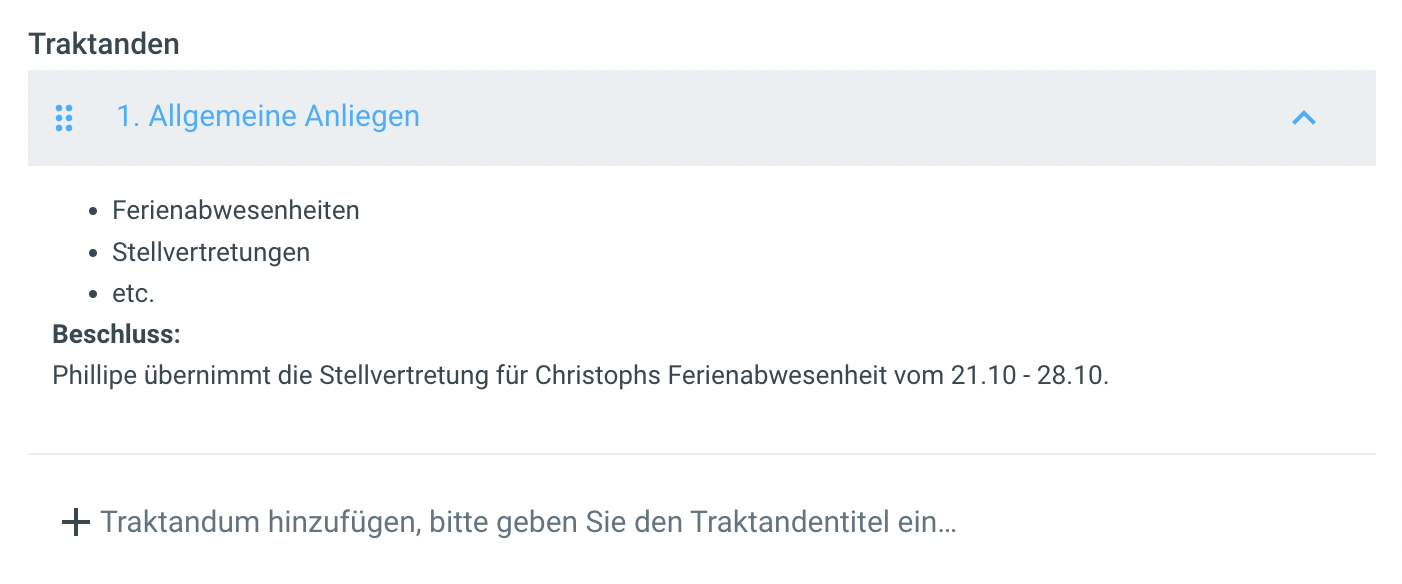
Task: Click the plus icon to add Traktandum
Action: click(x=75, y=523)
